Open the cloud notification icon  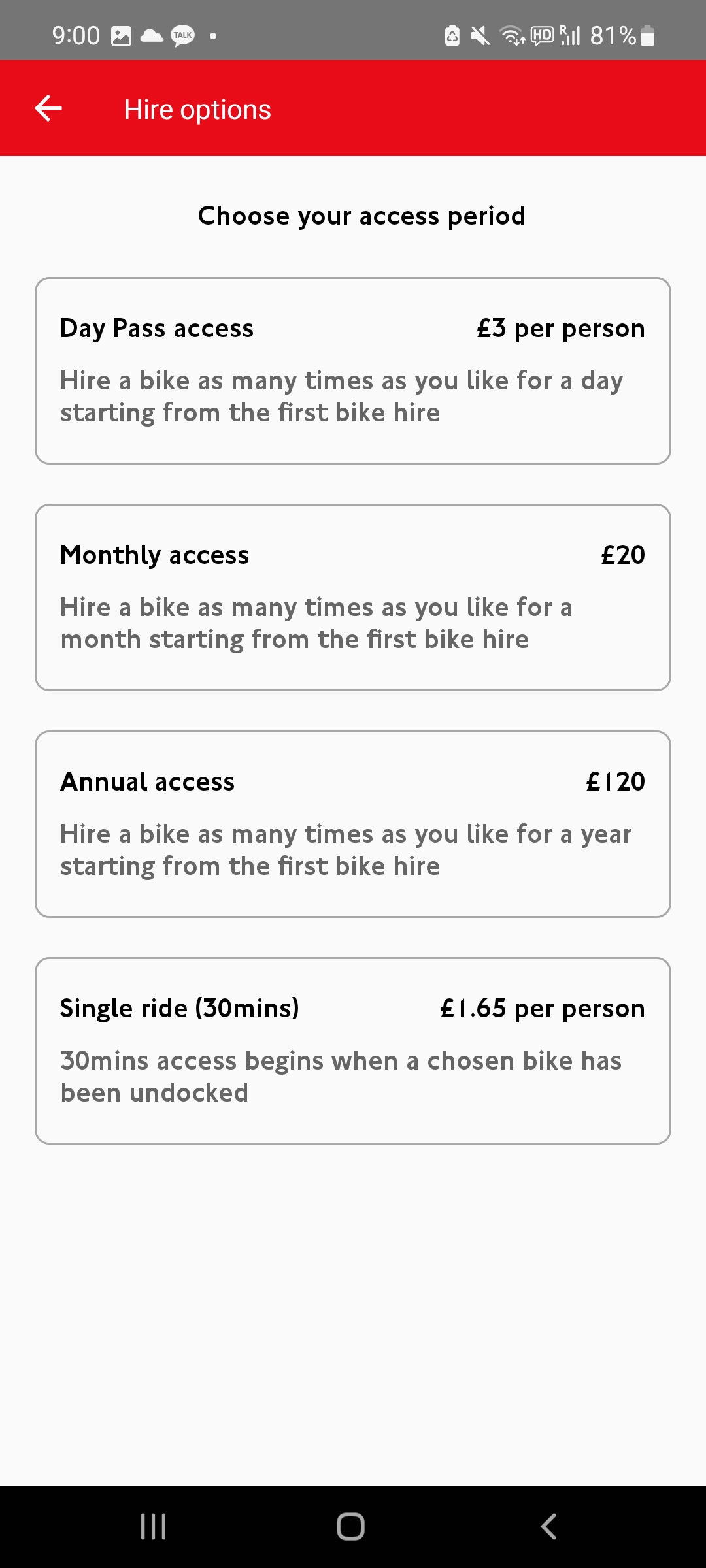pos(152,36)
